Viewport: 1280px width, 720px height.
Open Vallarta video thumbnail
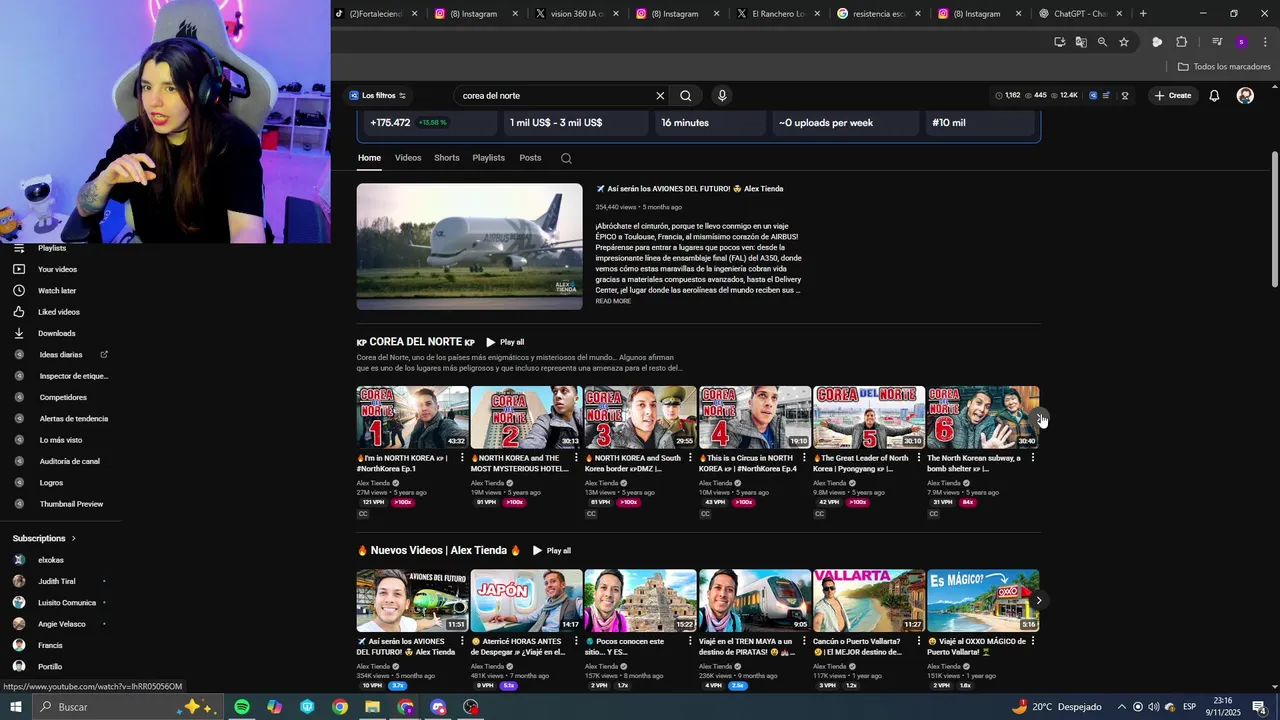coord(868,601)
